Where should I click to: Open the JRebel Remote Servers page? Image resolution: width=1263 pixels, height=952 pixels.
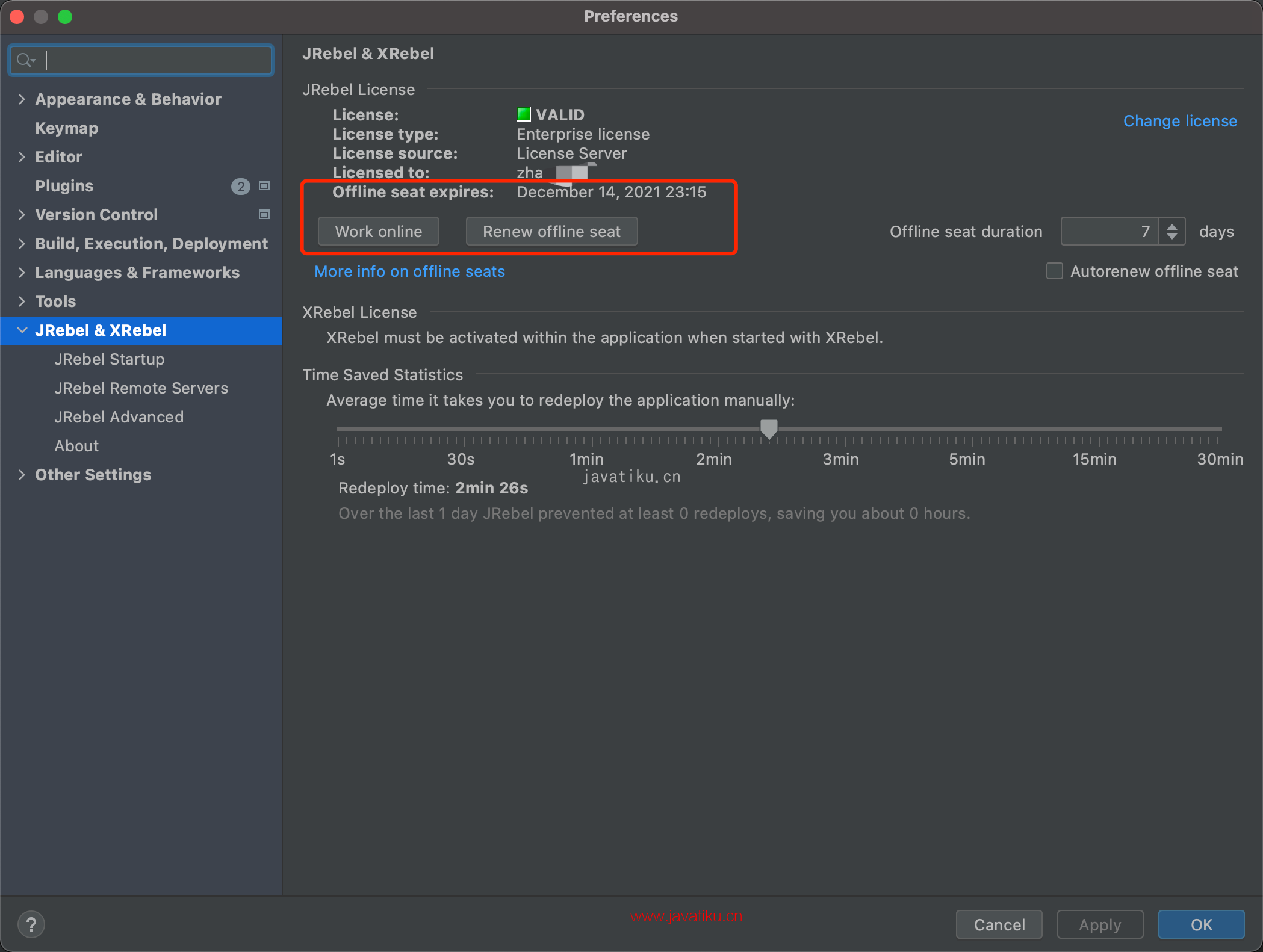tap(141, 388)
